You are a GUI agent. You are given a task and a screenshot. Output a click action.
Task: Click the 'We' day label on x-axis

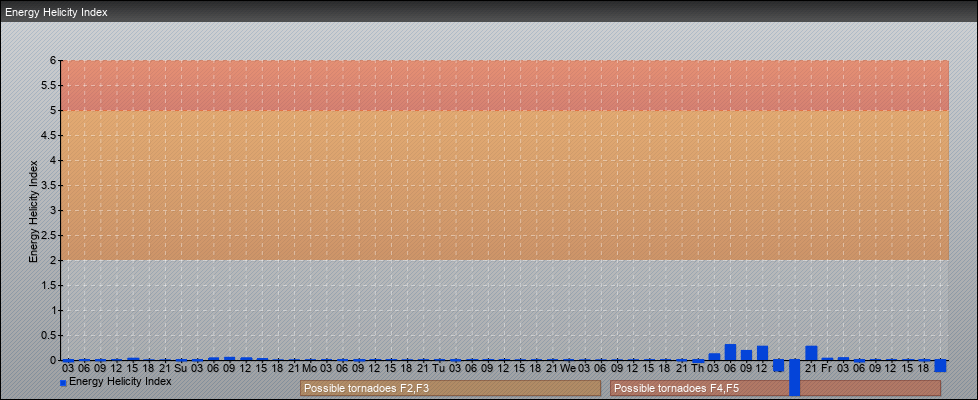pos(568,369)
